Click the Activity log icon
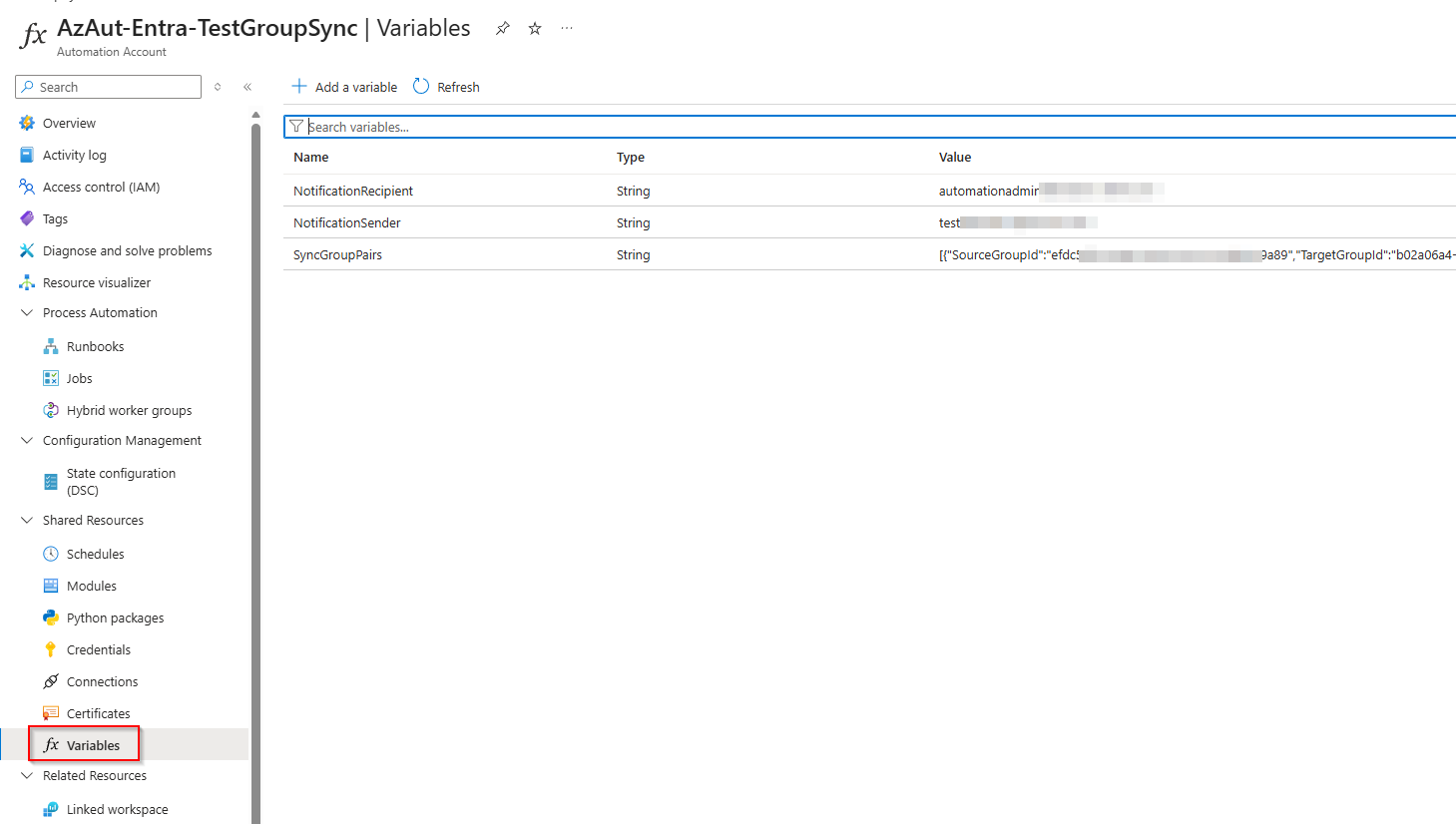This screenshot has width=1456, height=824. tap(27, 155)
